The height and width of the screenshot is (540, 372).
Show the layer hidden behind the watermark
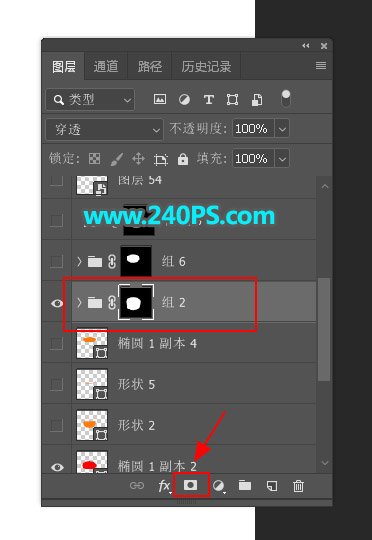[56, 220]
